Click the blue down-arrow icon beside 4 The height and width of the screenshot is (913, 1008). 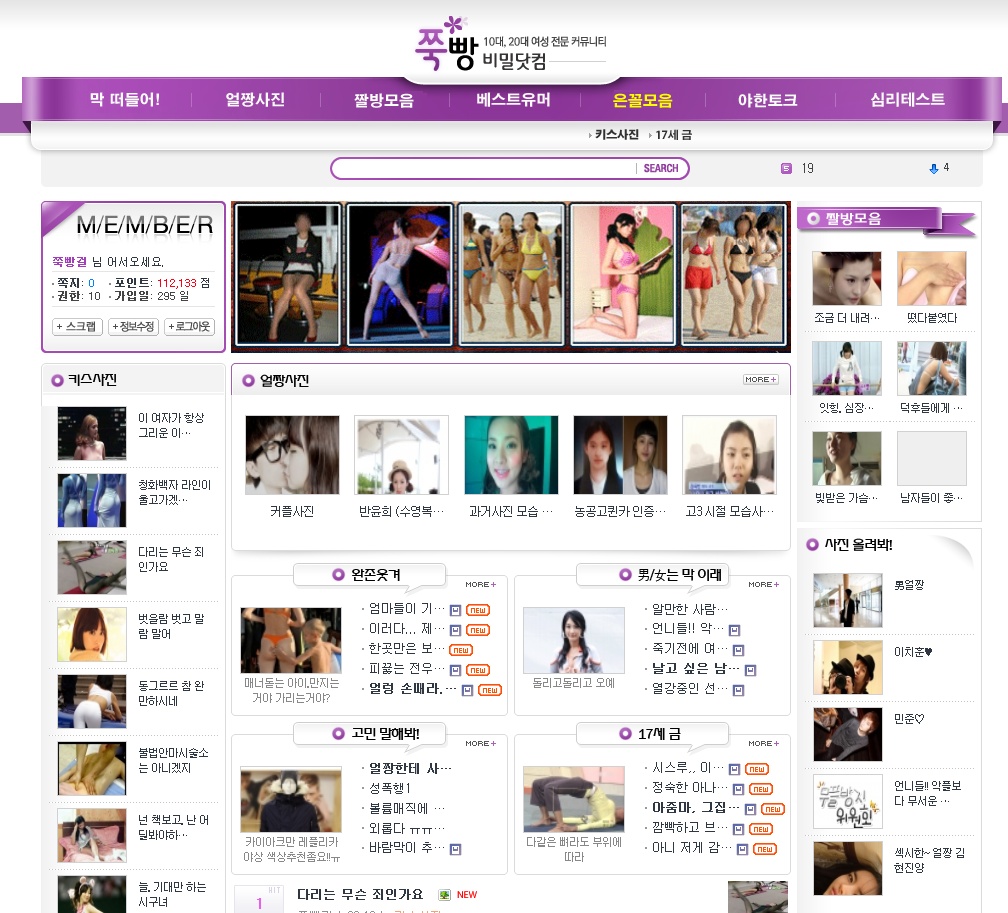pyautogui.click(x=934, y=168)
